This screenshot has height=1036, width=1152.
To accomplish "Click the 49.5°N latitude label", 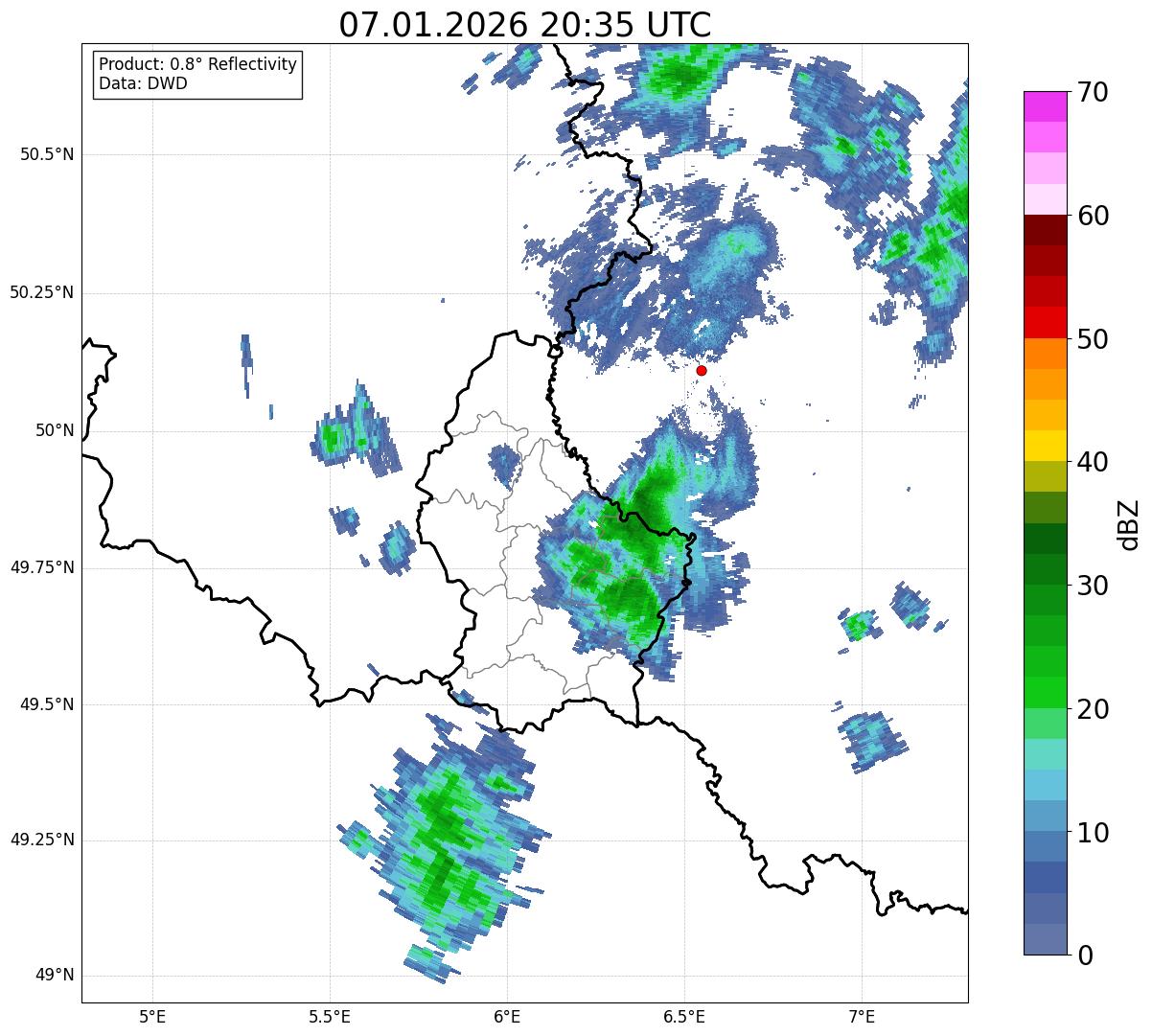I will point(46,705).
